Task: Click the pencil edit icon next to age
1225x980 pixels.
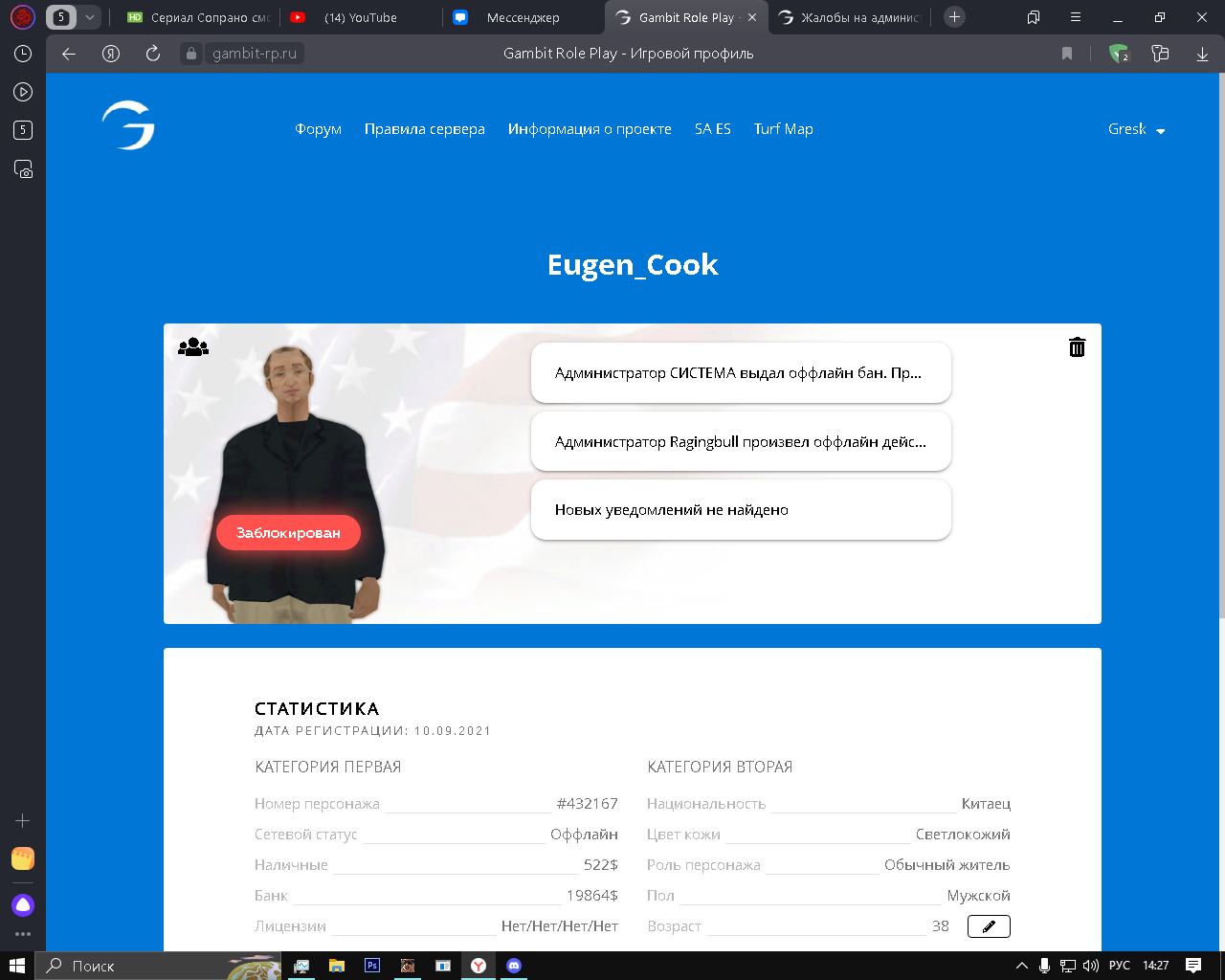Action: point(989,926)
